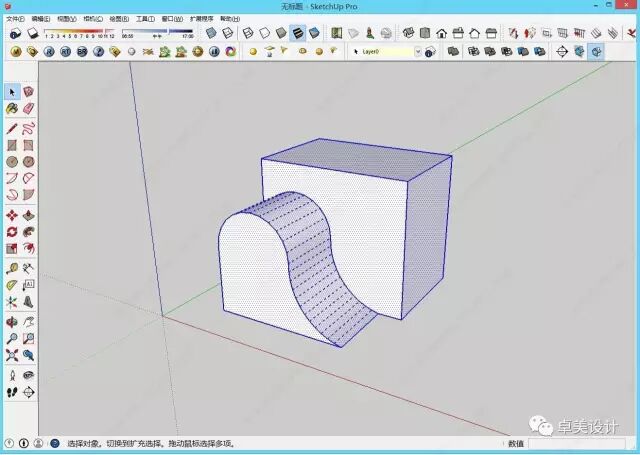Open the shadow settings icon

coord(15,33)
